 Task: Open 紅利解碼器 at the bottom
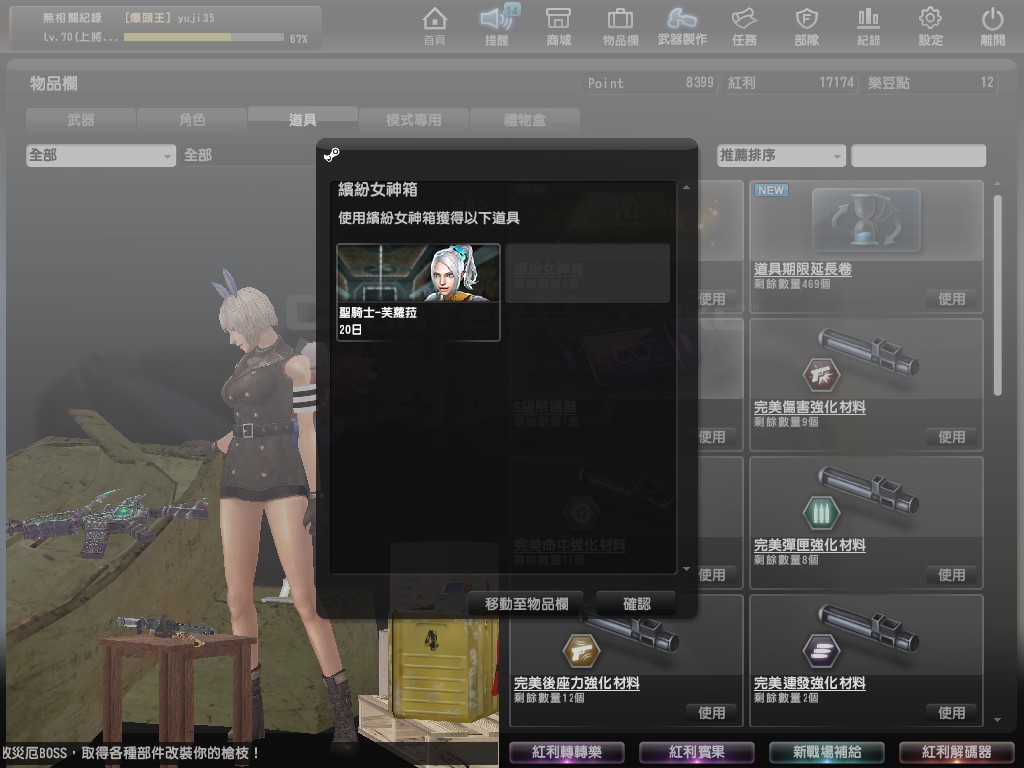click(x=957, y=752)
